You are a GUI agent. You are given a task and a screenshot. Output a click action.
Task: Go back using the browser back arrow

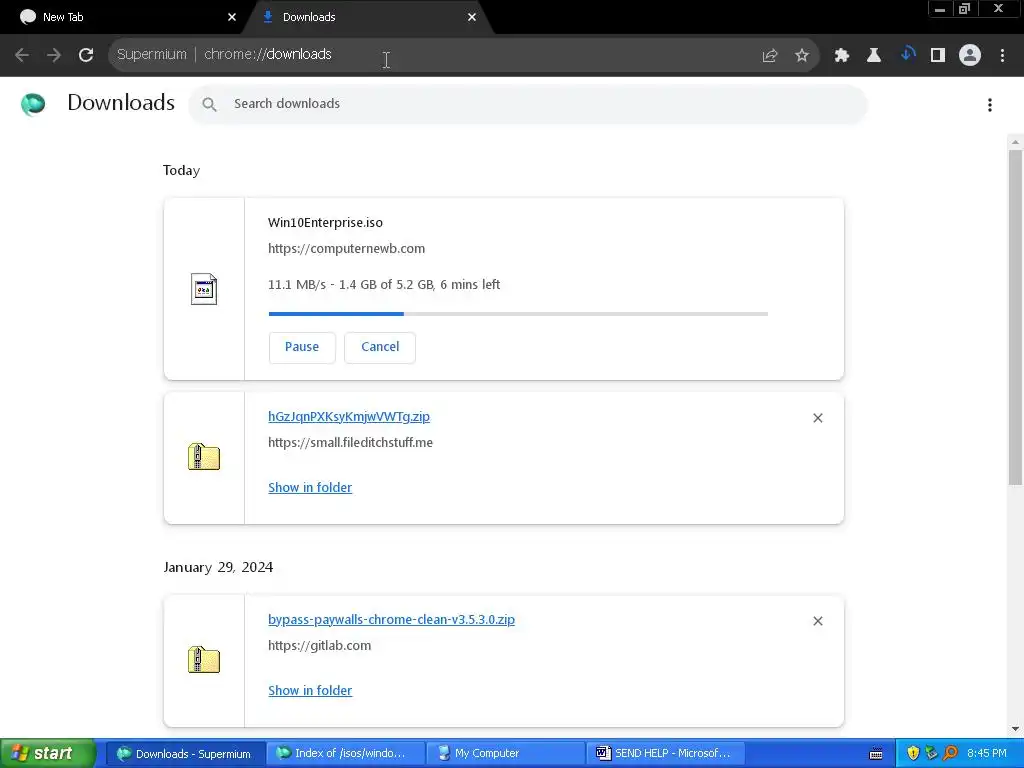tap(22, 55)
